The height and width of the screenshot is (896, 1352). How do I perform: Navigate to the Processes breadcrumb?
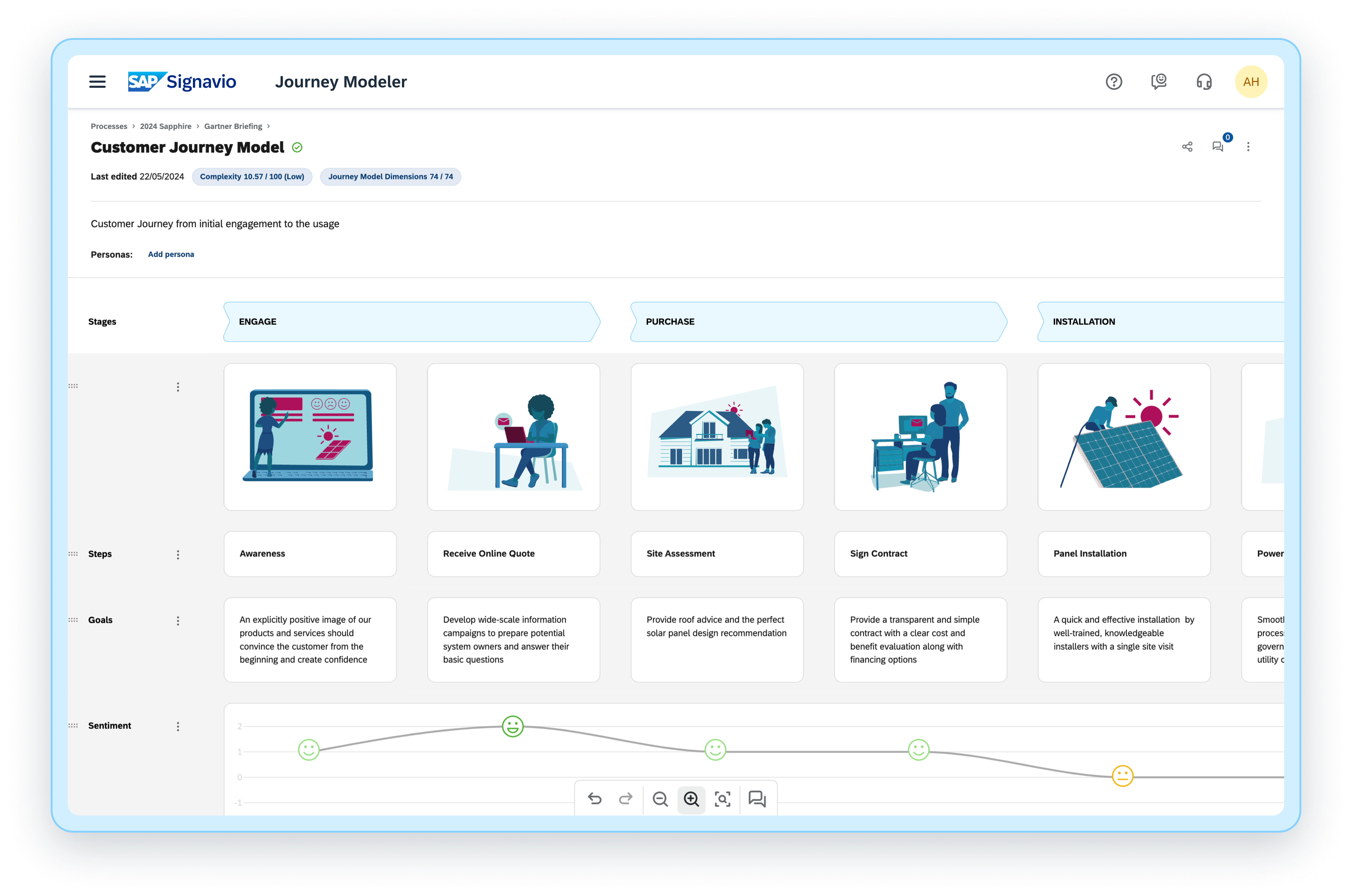109,126
